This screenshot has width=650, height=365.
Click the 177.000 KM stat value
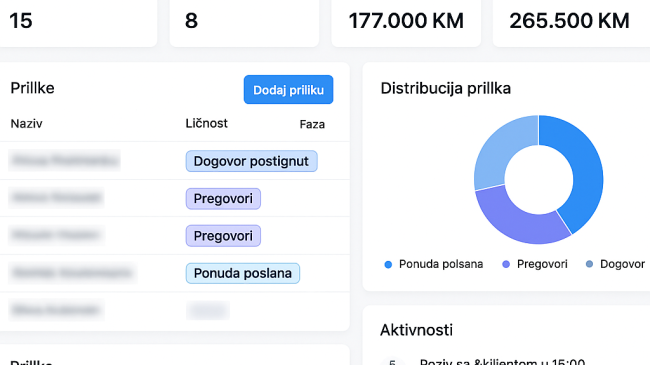pos(406,21)
